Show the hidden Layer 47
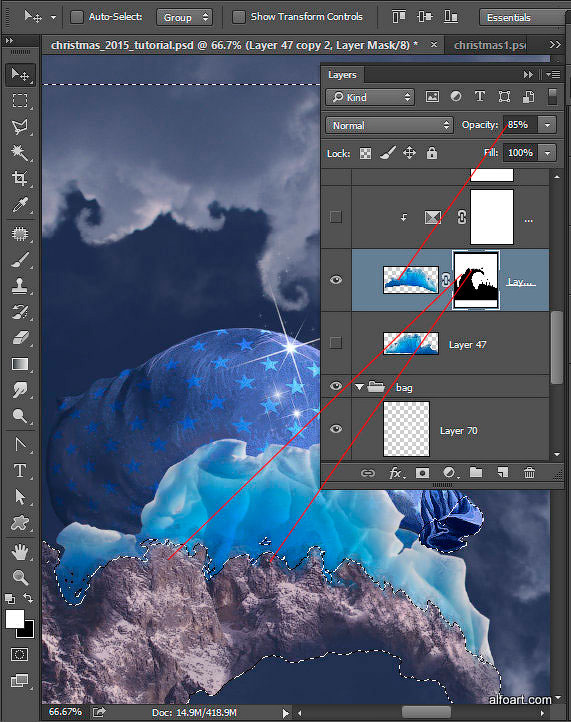Viewport: 571px width, 722px height. click(336, 343)
